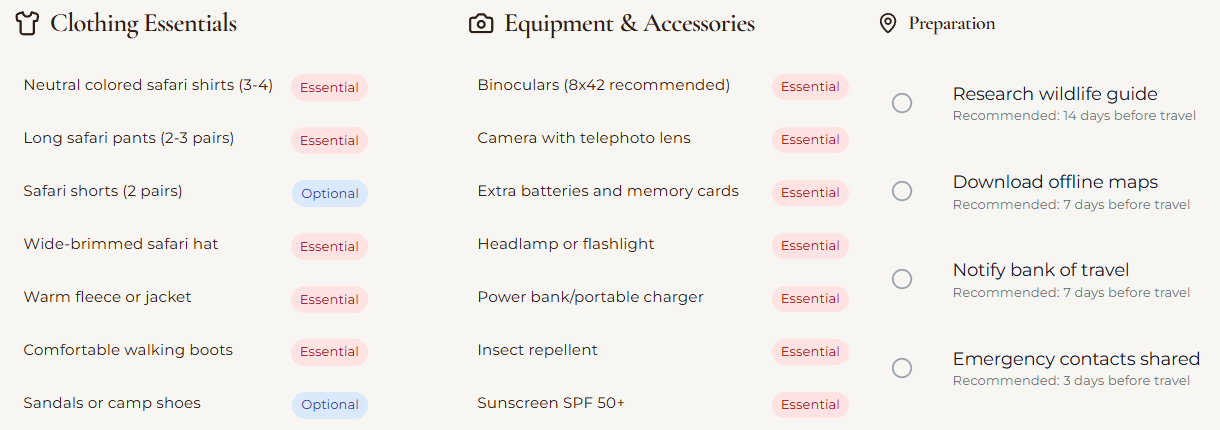Check off Emergency contacts shared
This screenshot has height=430, width=1220.
(902, 368)
